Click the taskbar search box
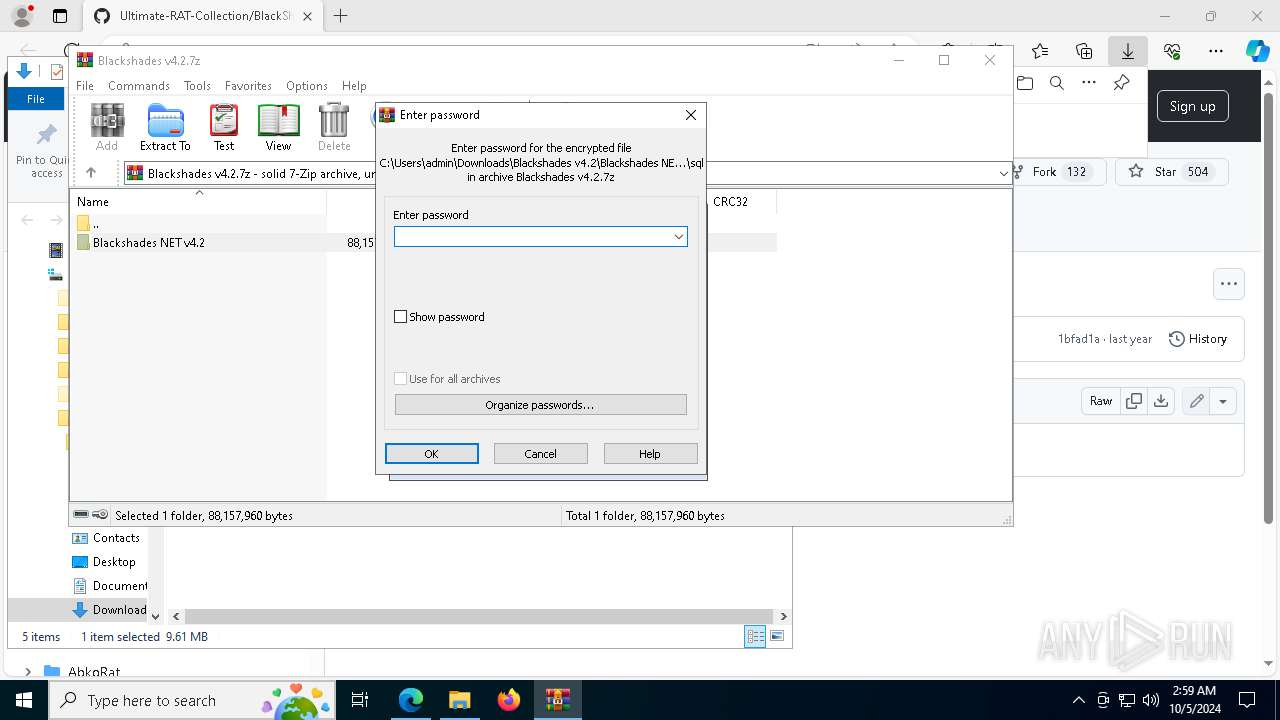Screen dimensions: 1280x720 [x=193, y=700]
